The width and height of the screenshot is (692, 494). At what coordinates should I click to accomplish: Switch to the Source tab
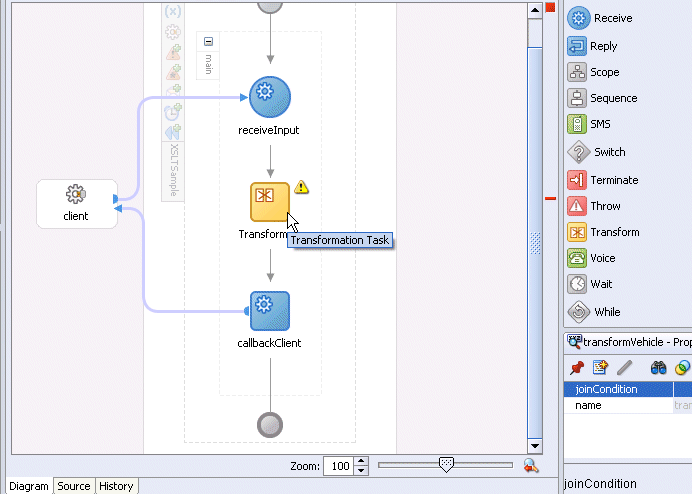74,486
